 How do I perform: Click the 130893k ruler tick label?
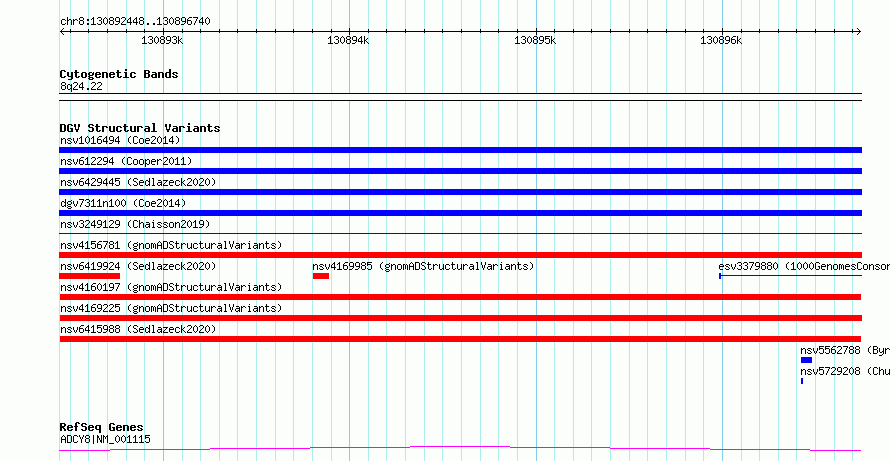click(162, 40)
